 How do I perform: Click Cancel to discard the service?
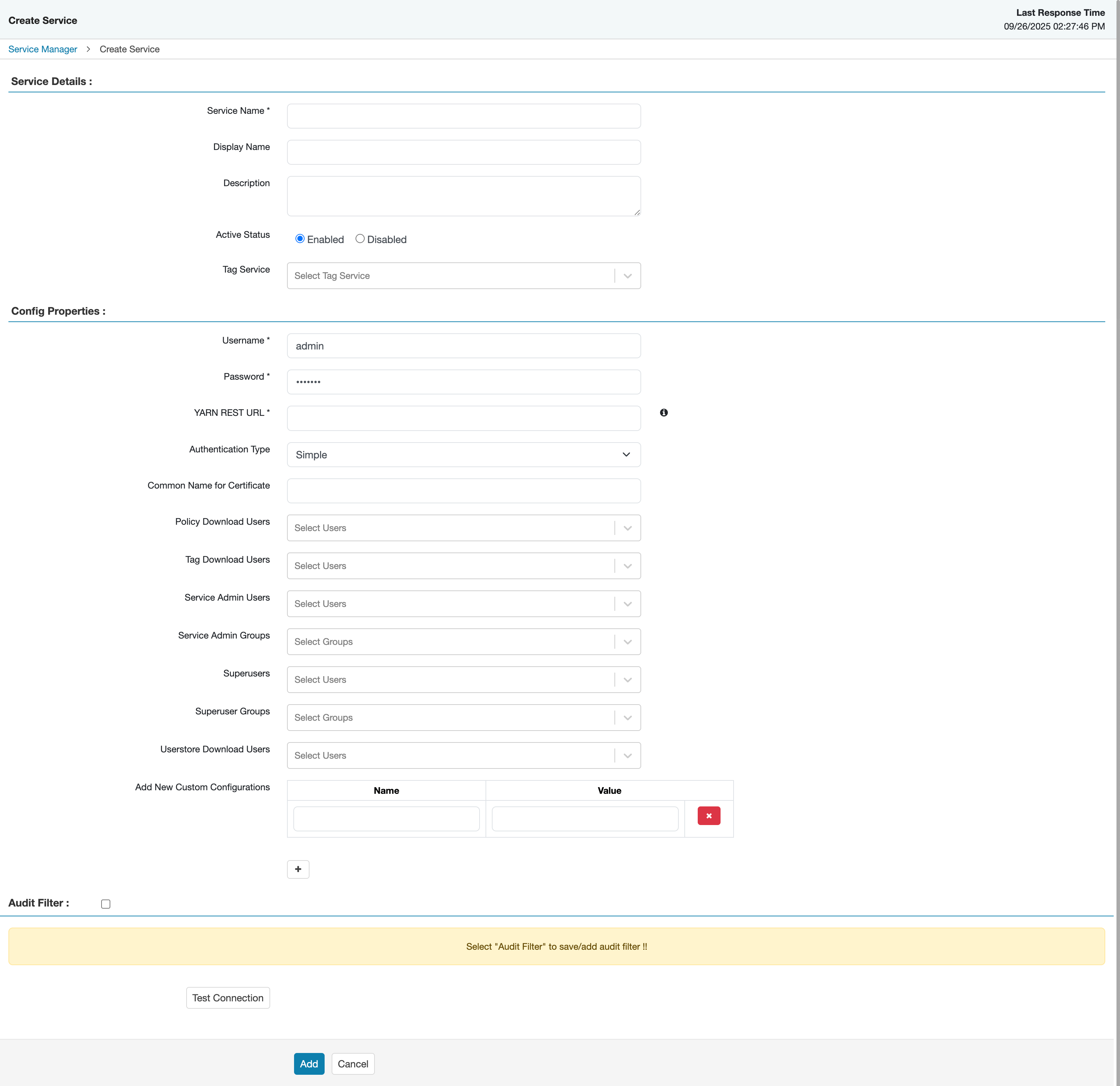(353, 1064)
